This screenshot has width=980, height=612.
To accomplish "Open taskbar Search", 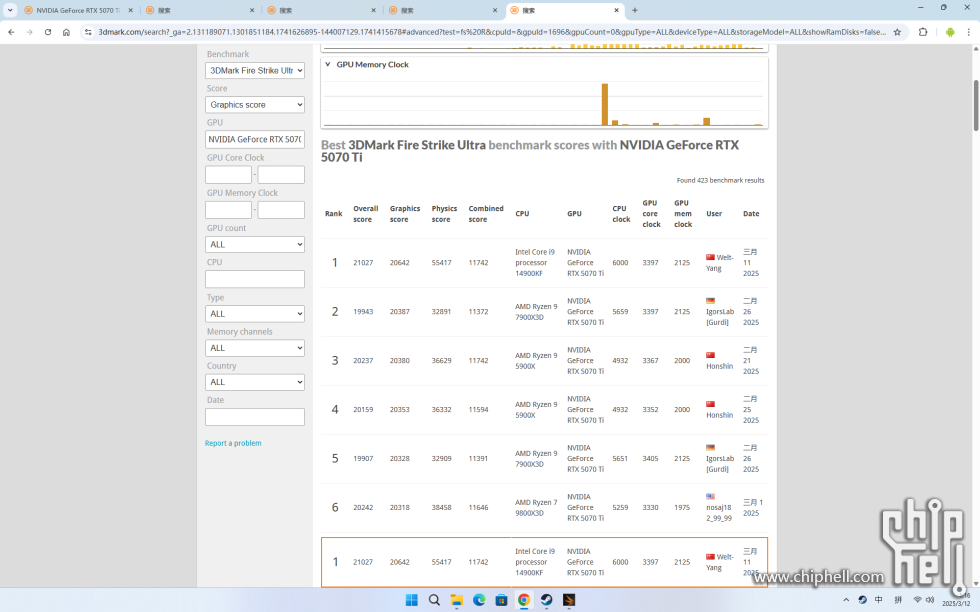I will 434,600.
